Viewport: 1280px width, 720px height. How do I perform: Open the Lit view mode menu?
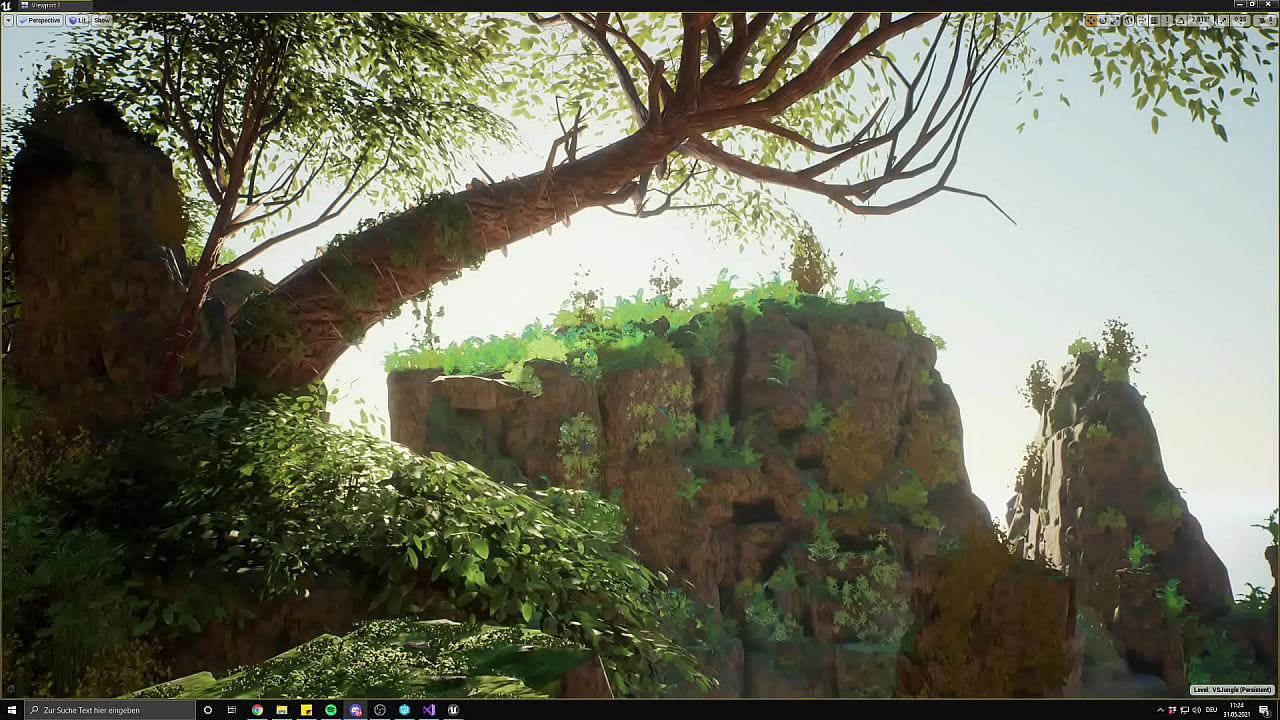tap(78, 20)
